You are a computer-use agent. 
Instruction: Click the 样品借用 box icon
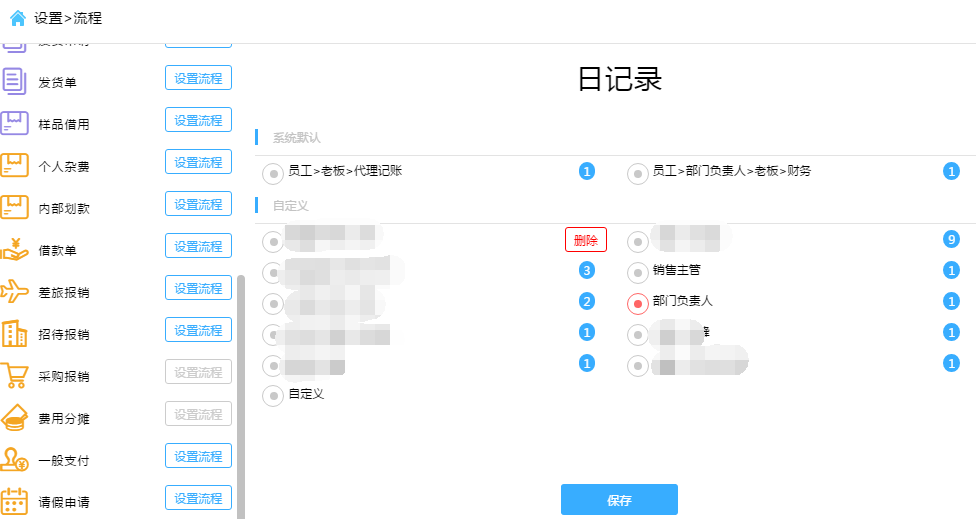[14, 123]
